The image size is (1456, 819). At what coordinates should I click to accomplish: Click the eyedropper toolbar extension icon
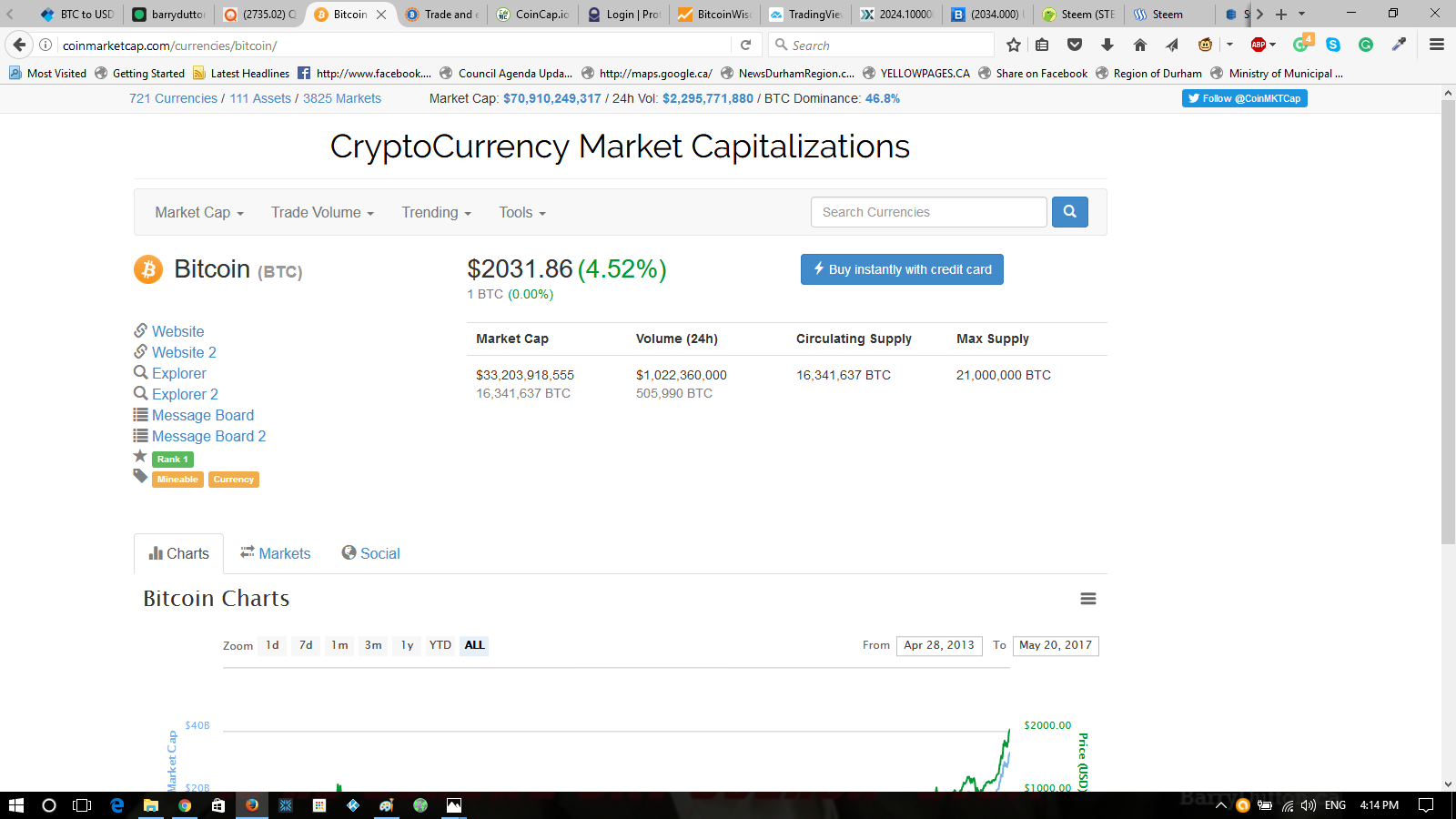[x=1399, y=45]
